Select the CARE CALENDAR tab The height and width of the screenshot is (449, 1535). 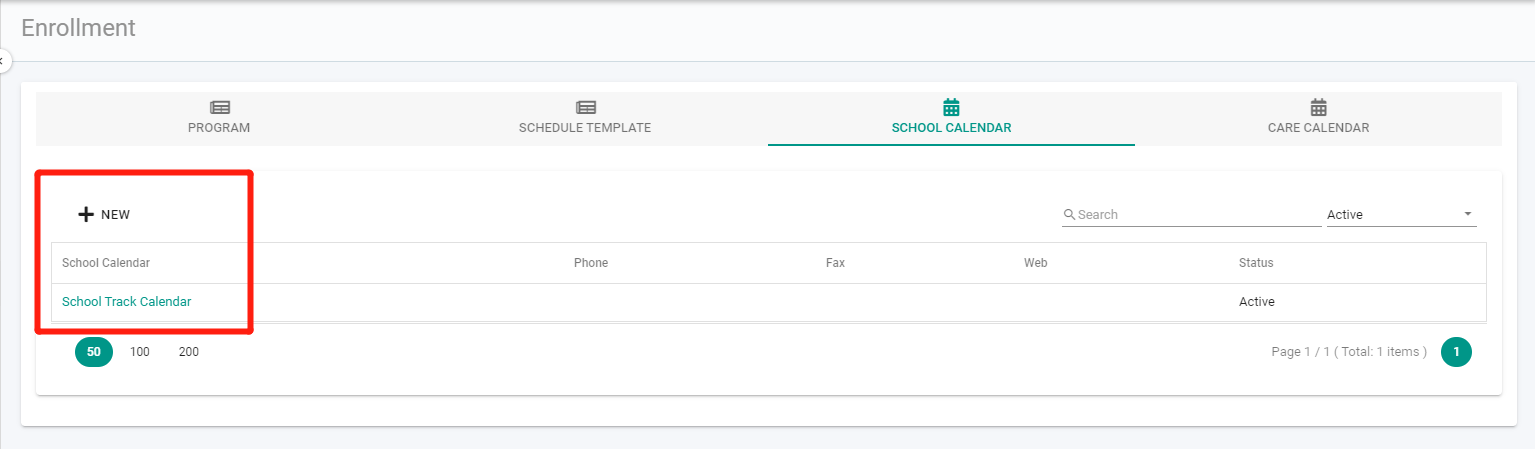1318,118
